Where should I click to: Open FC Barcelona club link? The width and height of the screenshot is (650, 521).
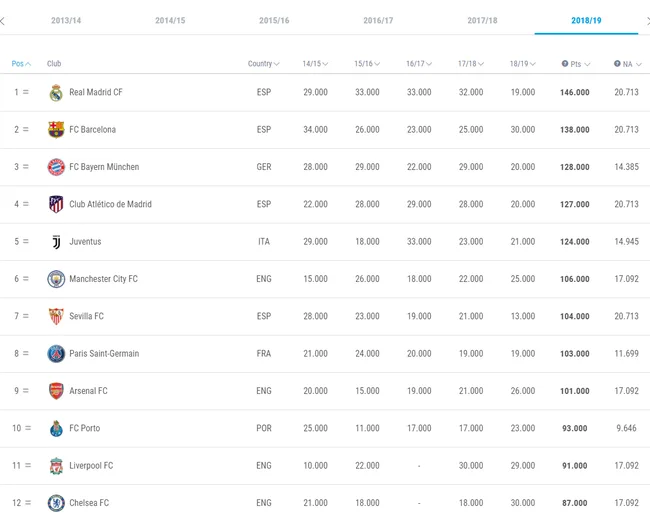click(92, 130)
